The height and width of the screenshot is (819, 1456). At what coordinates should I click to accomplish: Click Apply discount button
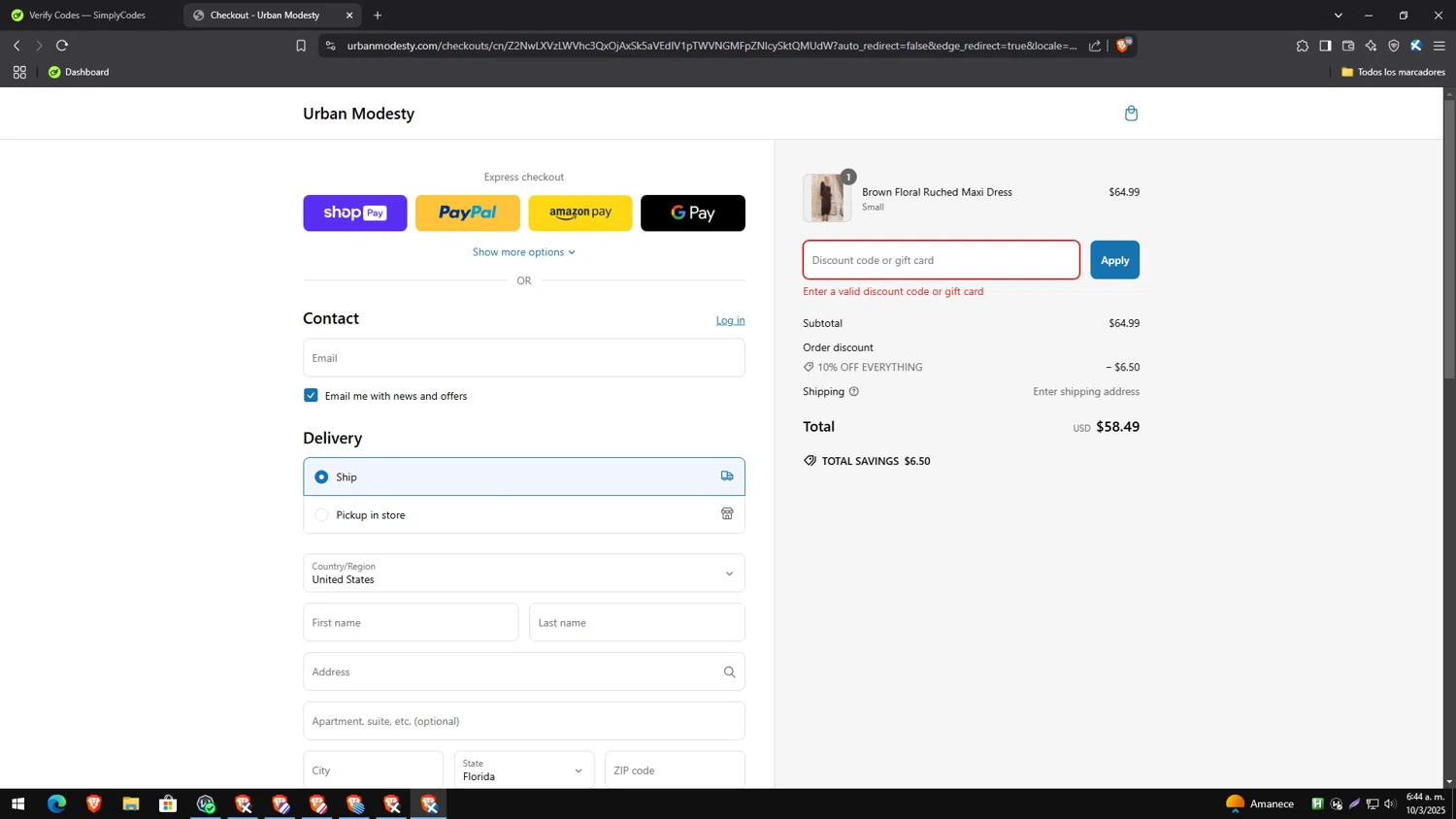click(x=1114, y=260)
